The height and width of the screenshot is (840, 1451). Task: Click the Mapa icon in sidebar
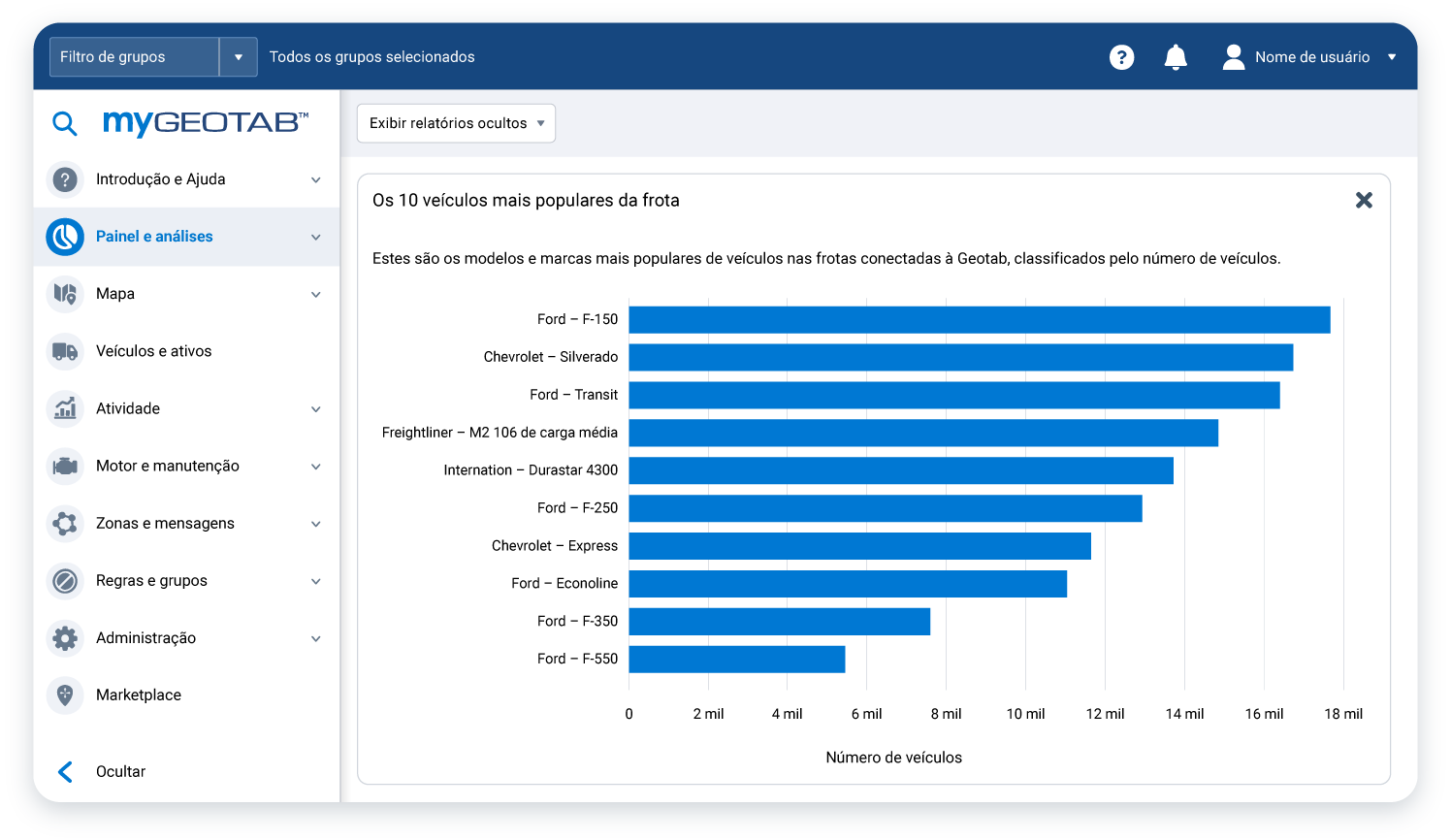coord(65,294)
